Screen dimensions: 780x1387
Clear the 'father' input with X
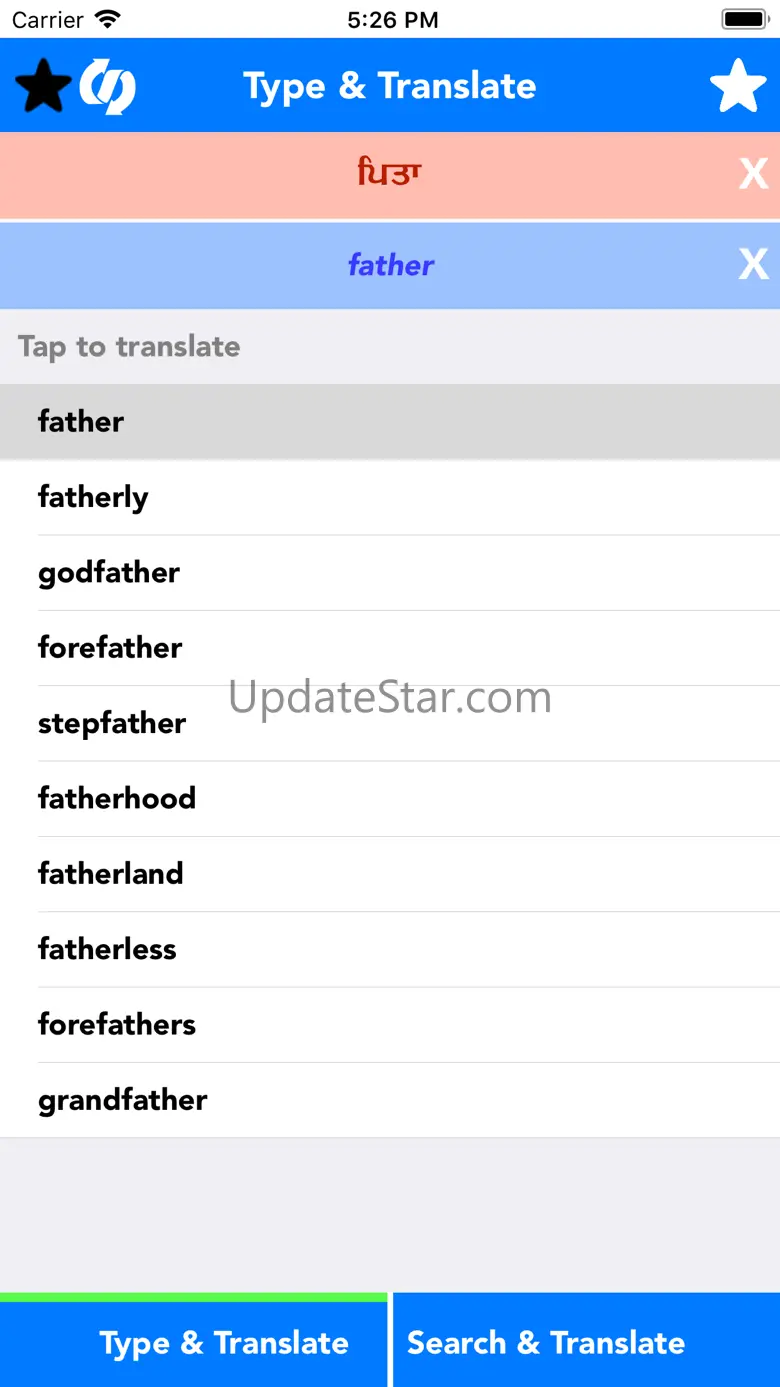(753, 265)
